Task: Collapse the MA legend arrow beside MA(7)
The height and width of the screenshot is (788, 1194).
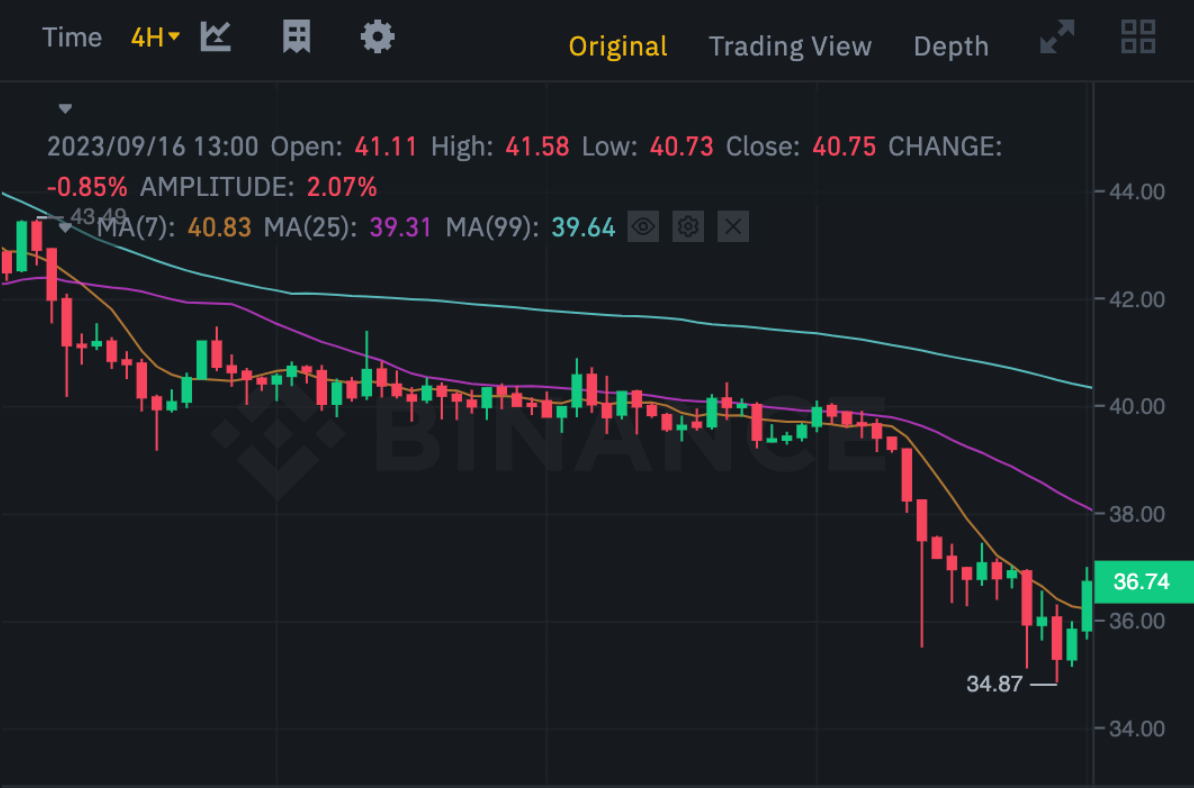Action: (66, 227)
